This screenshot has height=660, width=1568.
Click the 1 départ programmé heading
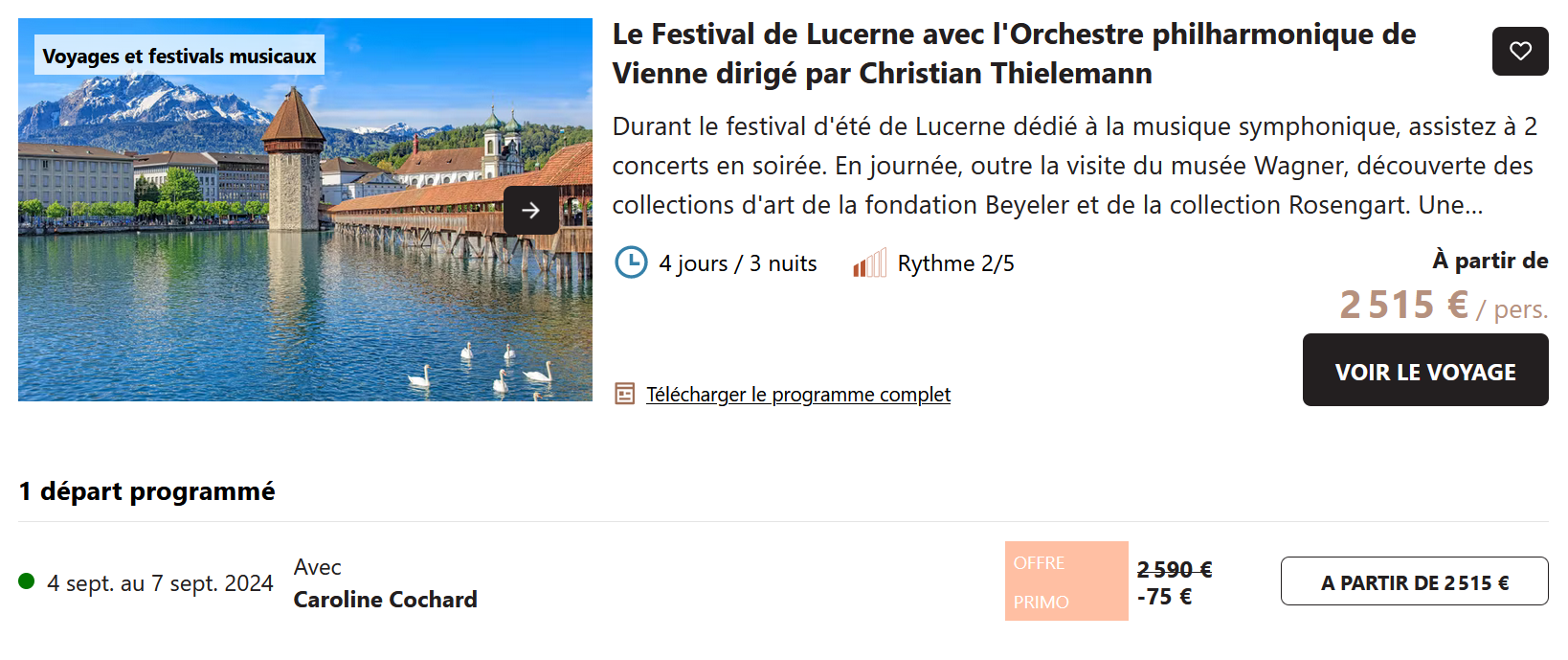pyautogui.click(x=146, y=491)
